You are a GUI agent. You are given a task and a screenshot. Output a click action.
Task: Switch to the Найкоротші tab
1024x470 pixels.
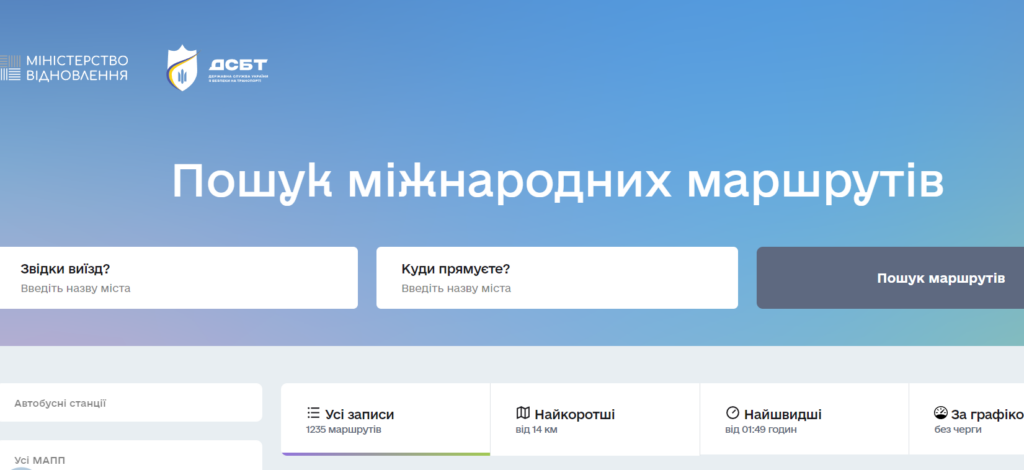click(x=595, y=419)
